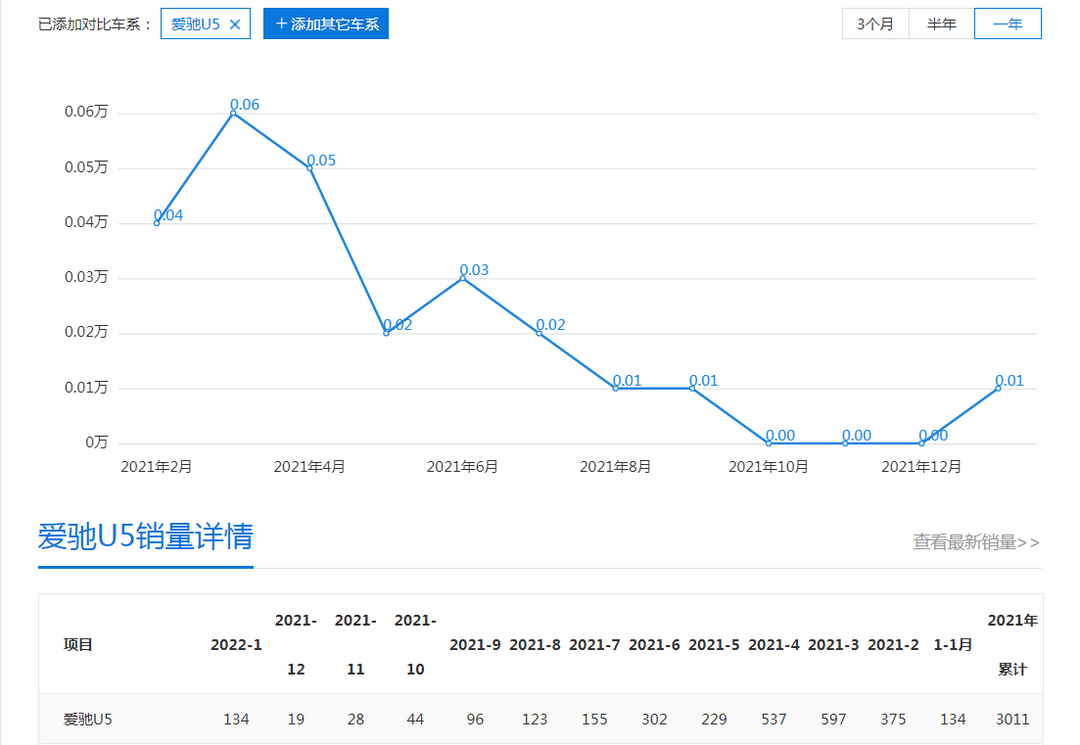This screenshot has height=745, width=1080.
Task: Click the 375 sales cell for 2021-2
Action: coord(893,720)
